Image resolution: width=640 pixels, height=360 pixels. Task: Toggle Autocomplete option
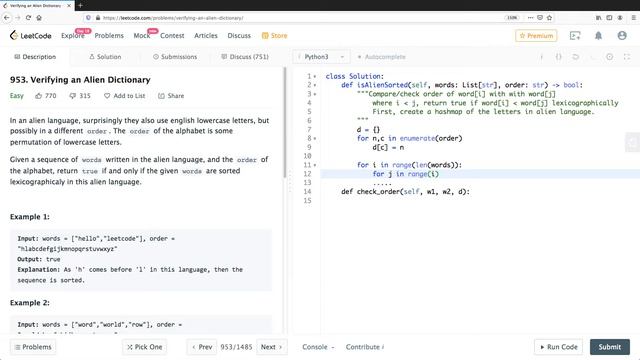point(381,57)
